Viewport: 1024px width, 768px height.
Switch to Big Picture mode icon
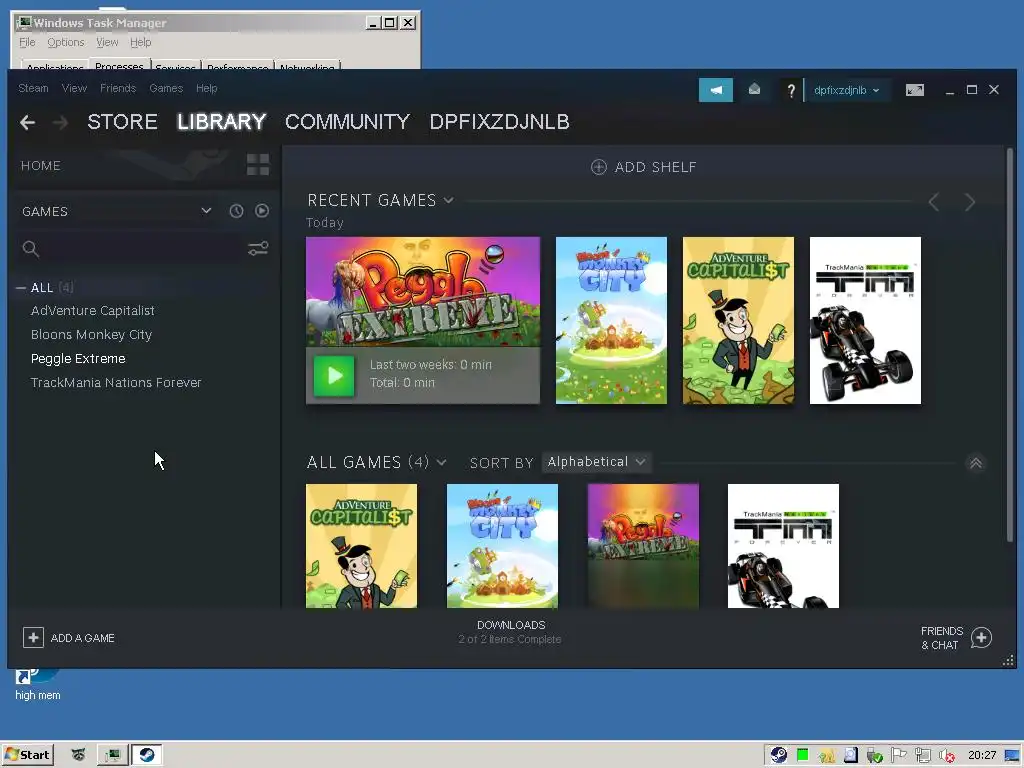915,90
